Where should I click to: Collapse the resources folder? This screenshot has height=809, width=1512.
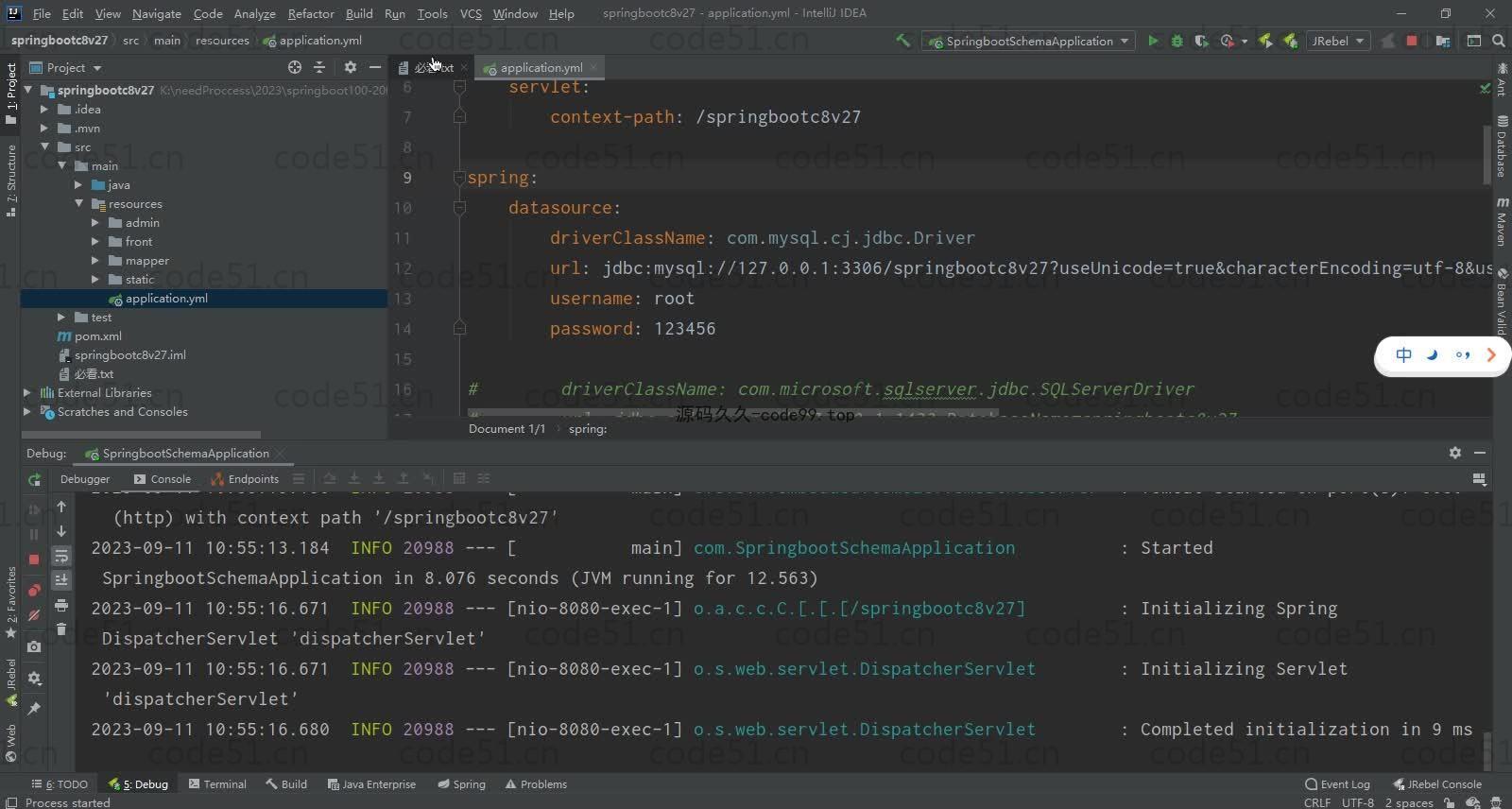tap(78, 204)
